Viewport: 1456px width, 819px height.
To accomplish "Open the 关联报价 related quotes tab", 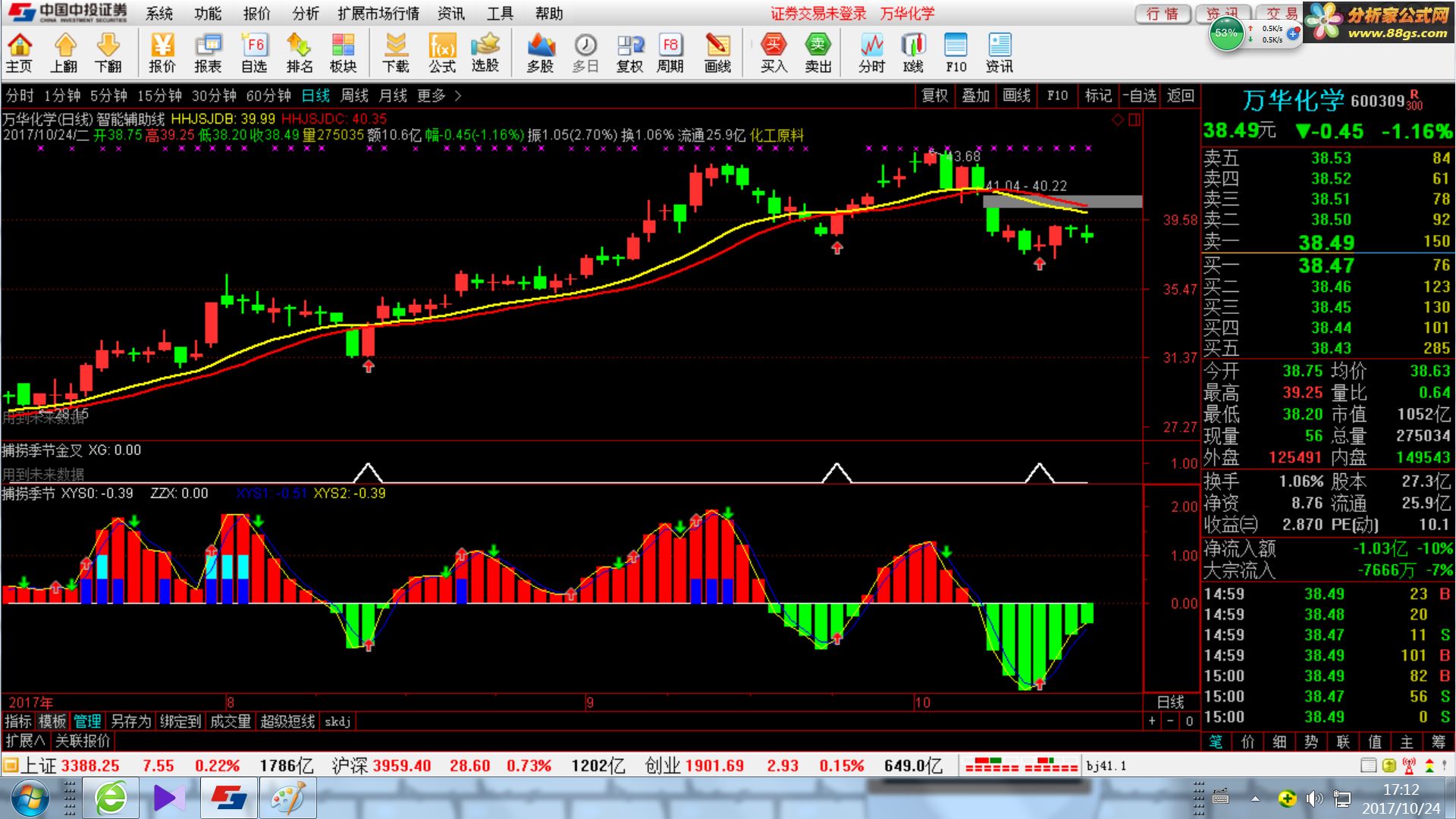I will 83,741.
